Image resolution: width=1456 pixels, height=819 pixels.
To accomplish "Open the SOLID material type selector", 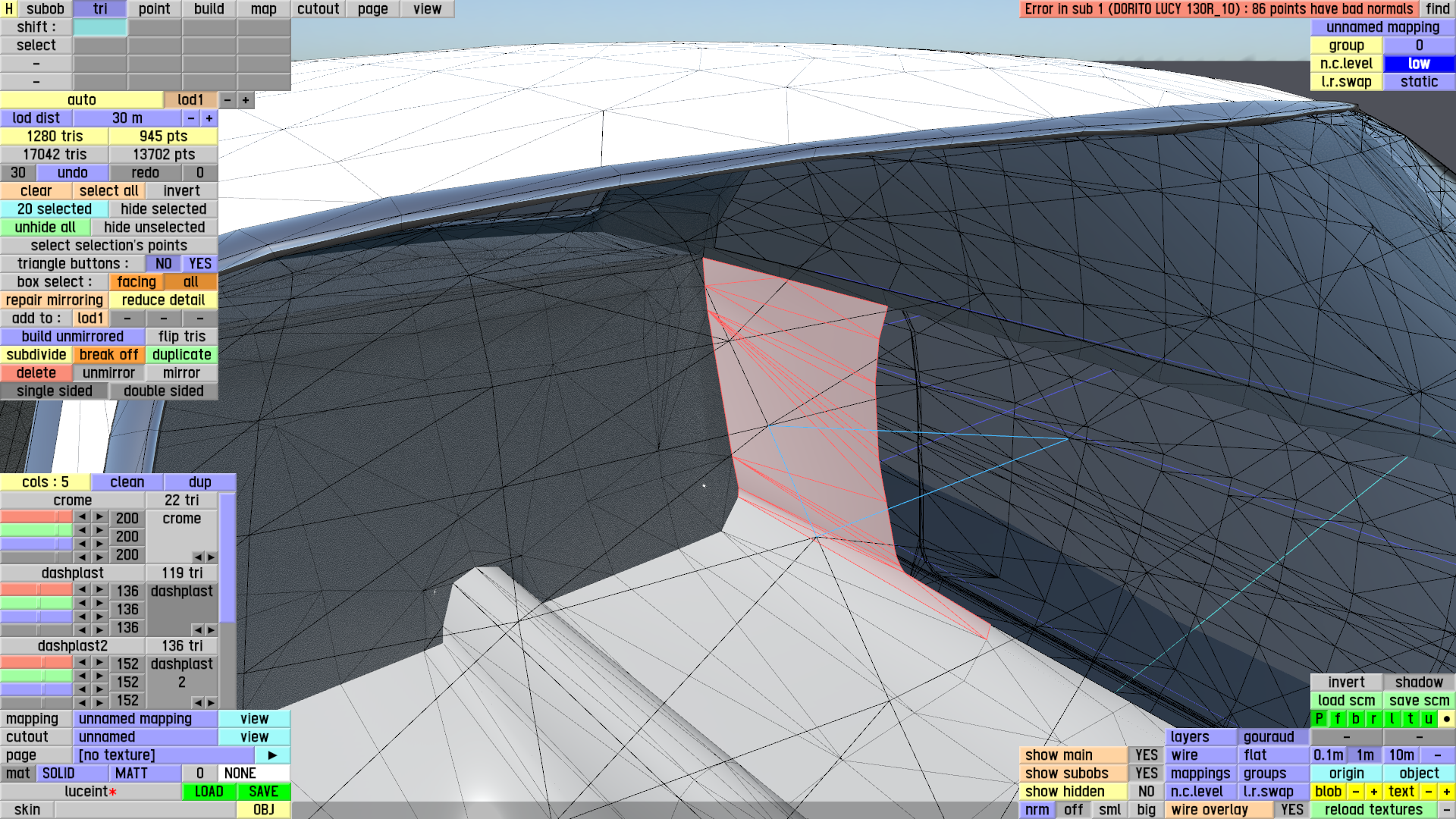I will tap(72, 773).
